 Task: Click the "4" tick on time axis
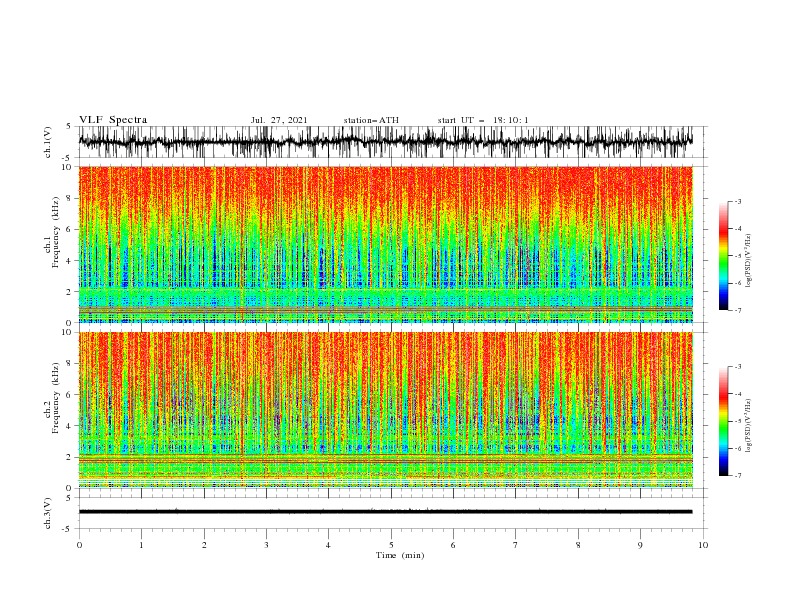328,545
